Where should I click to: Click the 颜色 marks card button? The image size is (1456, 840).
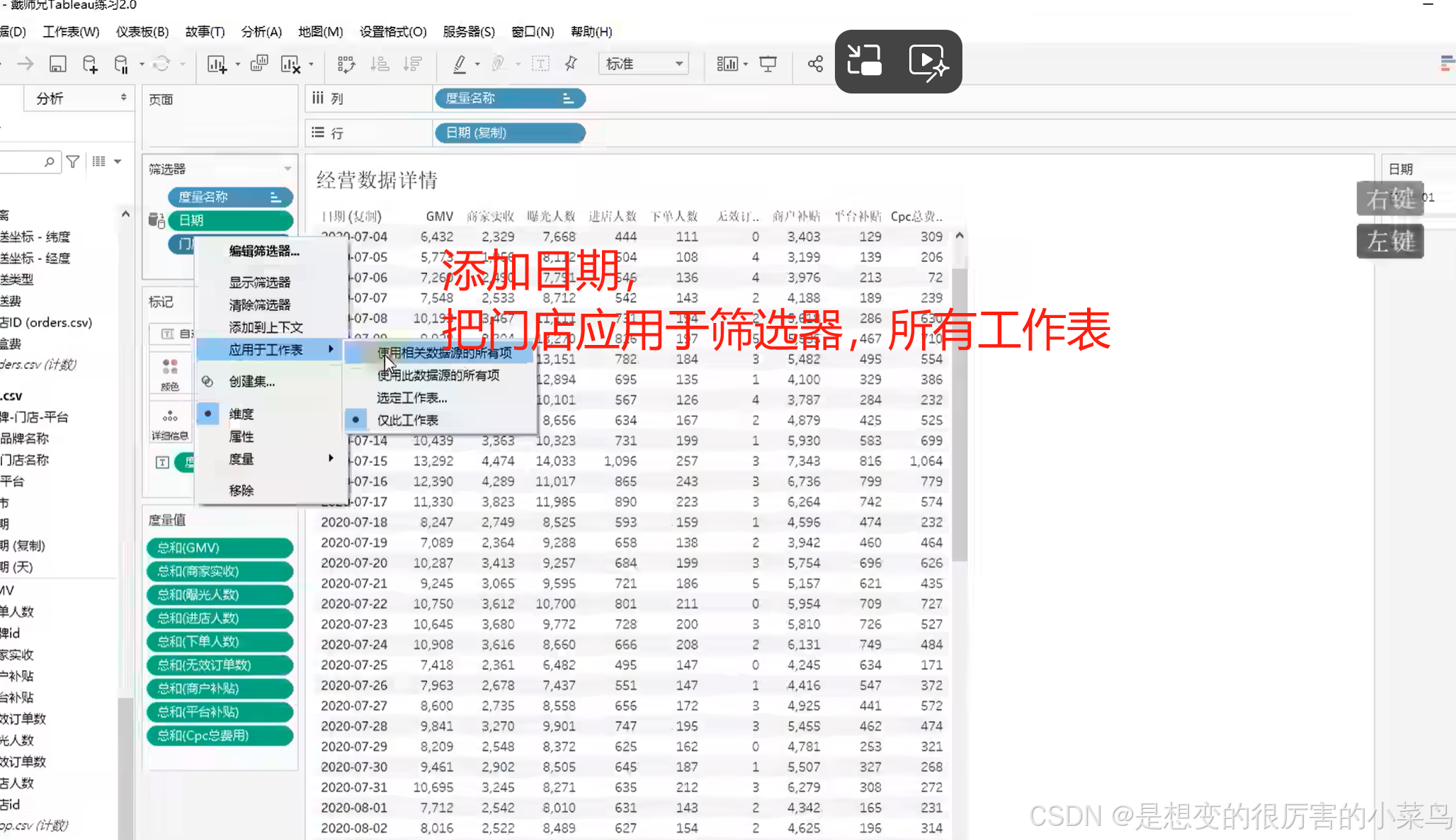point(170,374)
